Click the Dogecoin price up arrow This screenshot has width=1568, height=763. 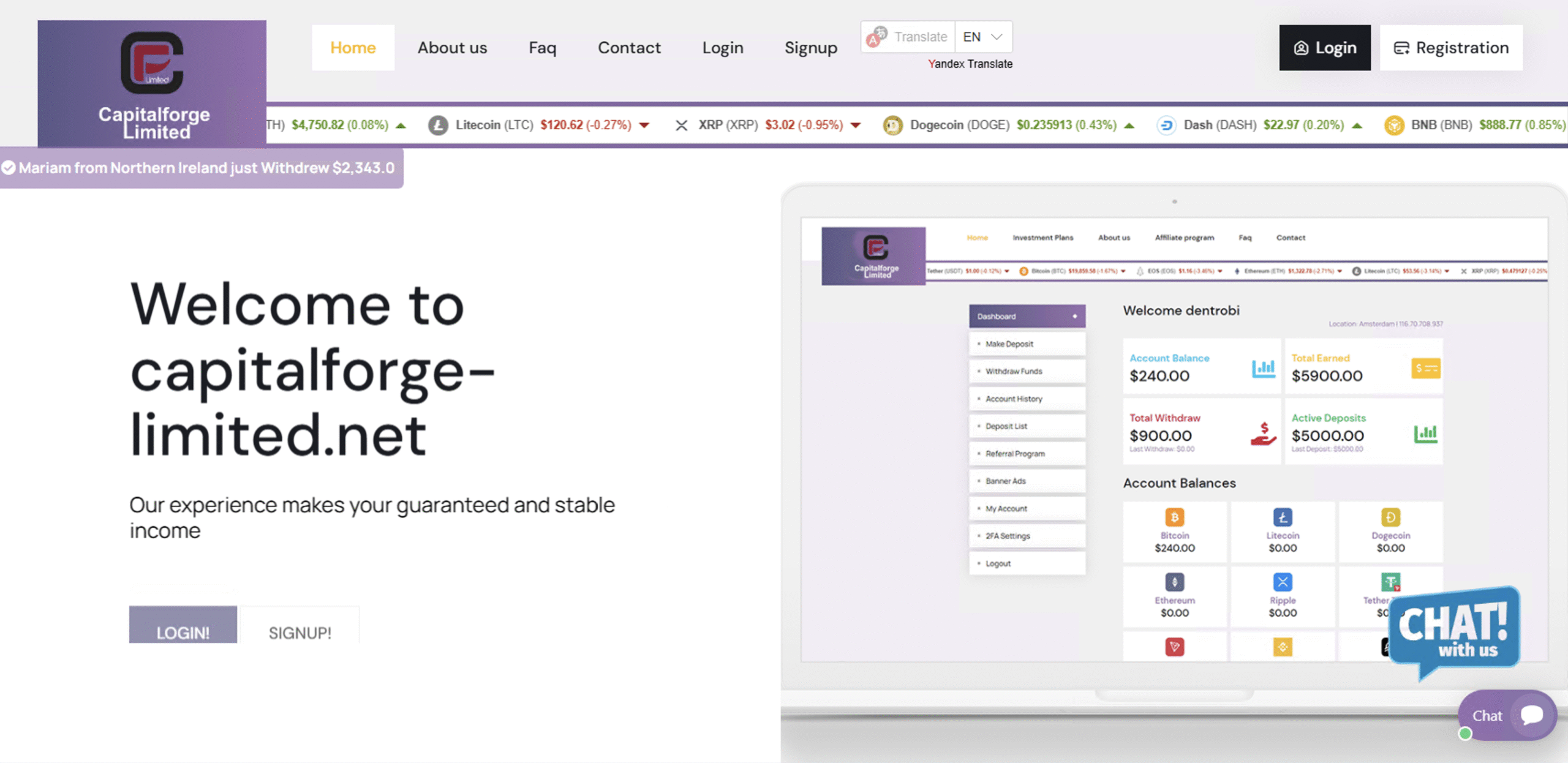point(1129,126)
